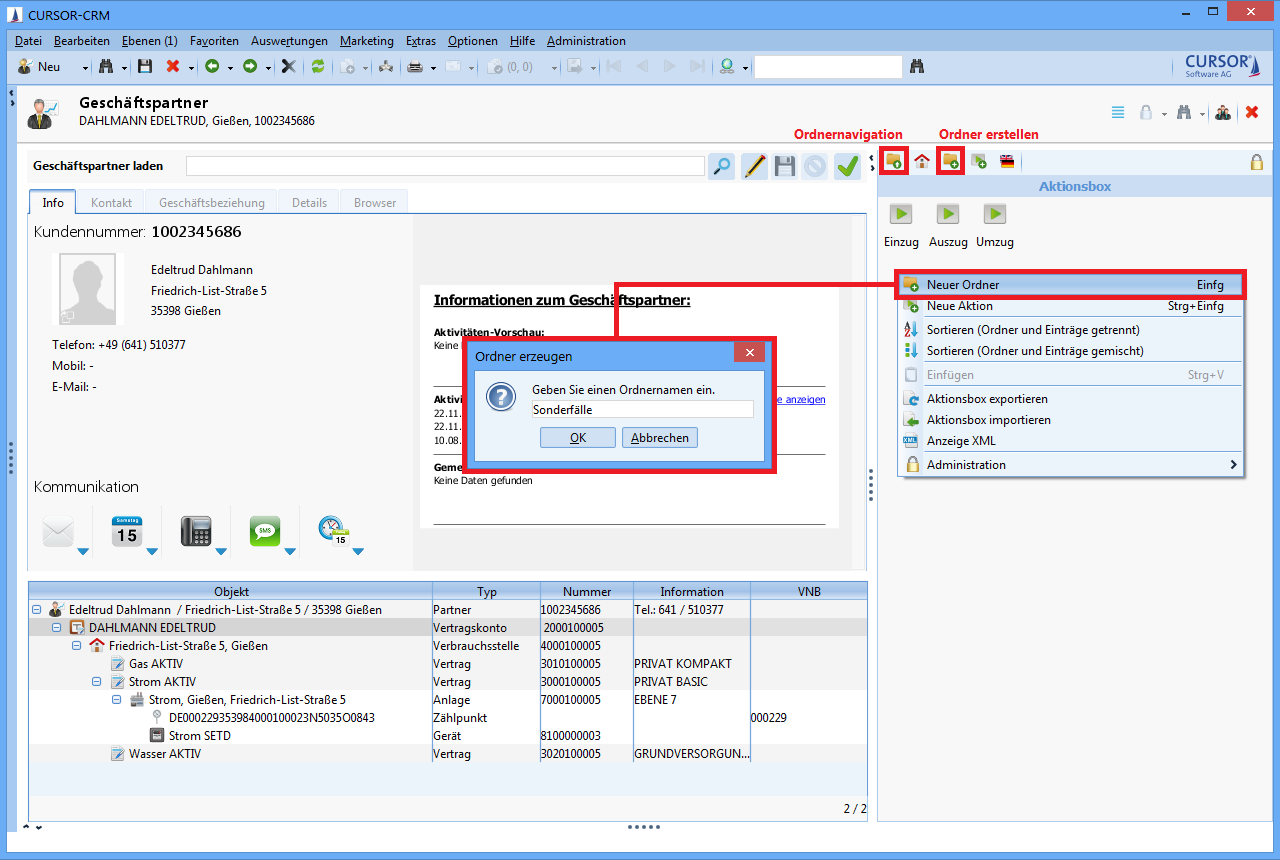Start the Umzug action button
Image resolution: width=1280 pixels, height=860 pixels.
[x=994, y=214]
